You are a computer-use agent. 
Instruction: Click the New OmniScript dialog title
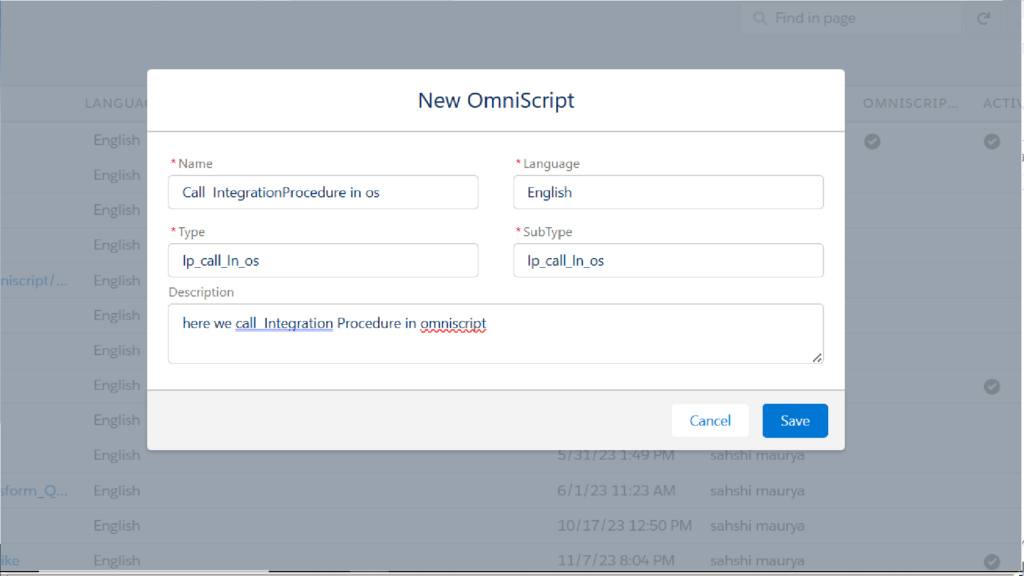pyautogui.click(x=496, y=100)
